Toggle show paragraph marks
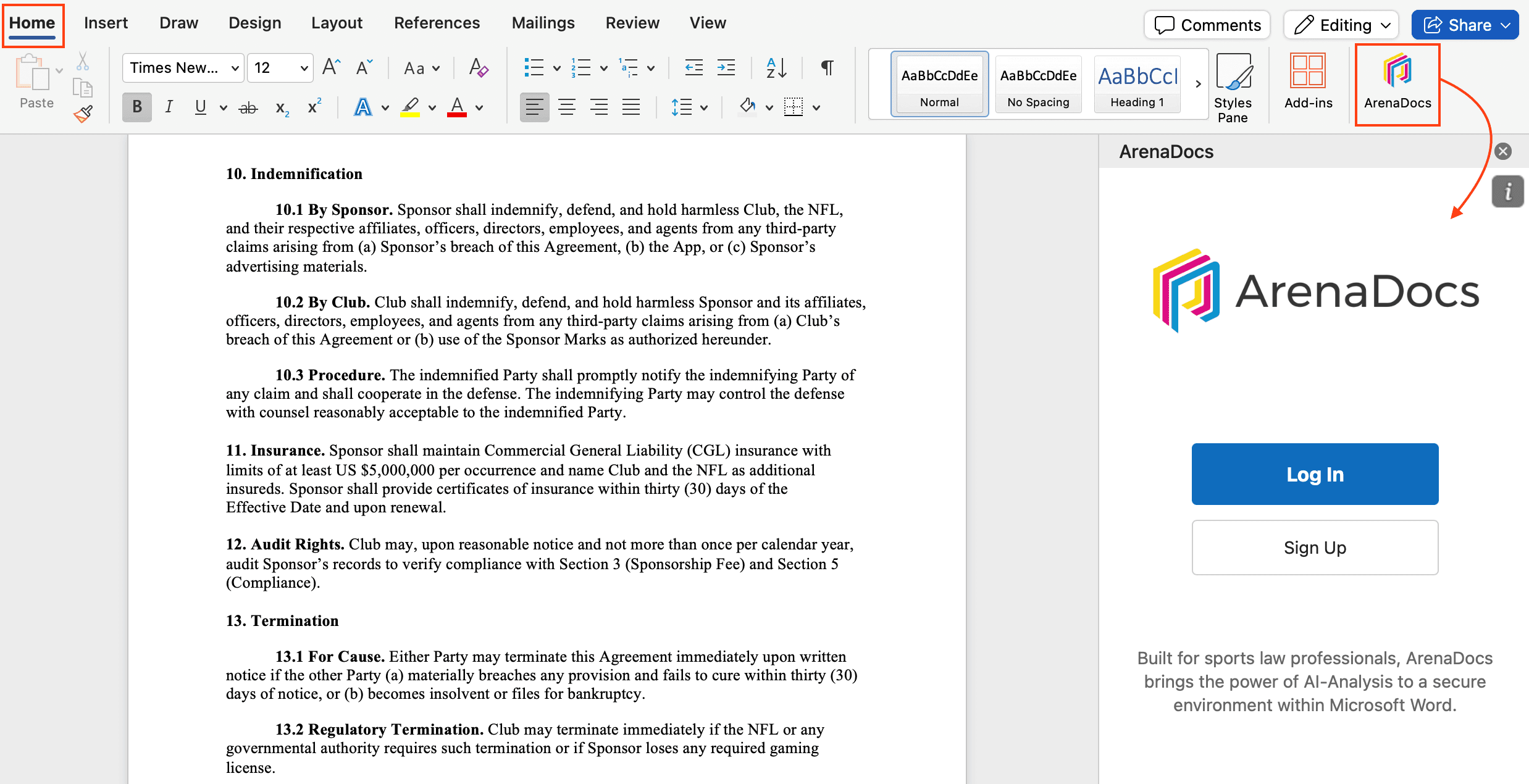Screen dimensions: 1529x784 [x=827, y=68]
